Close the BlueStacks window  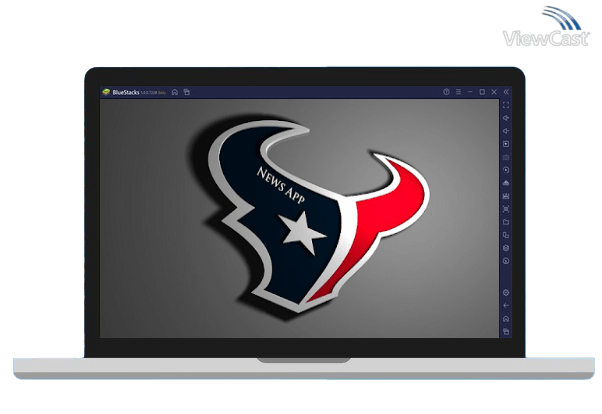pyautogui.click(x=494, y=92)
